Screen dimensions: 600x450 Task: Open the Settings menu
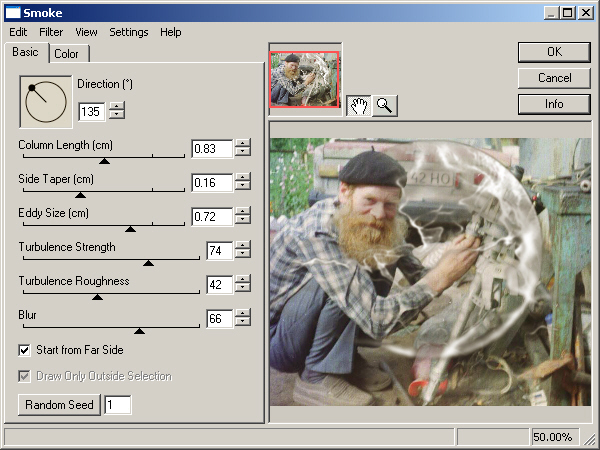click(129, 32)
